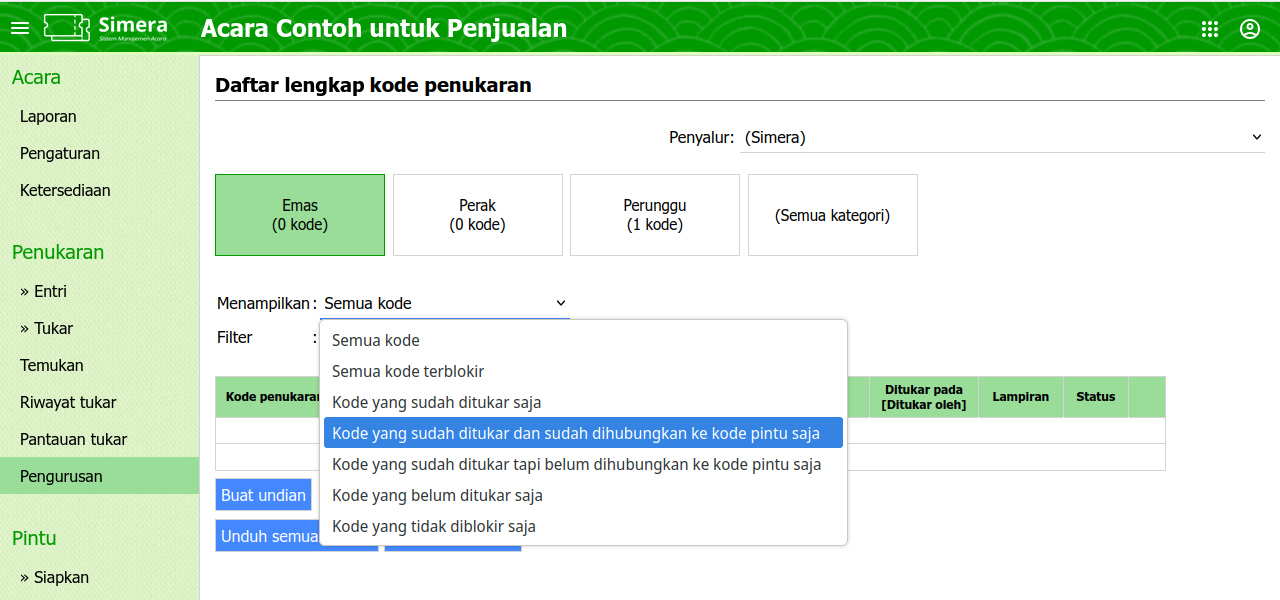The width and height of the screenshot is (1280, 600).
Task: Open the user account icon
Action: (x=1250, y=29)
